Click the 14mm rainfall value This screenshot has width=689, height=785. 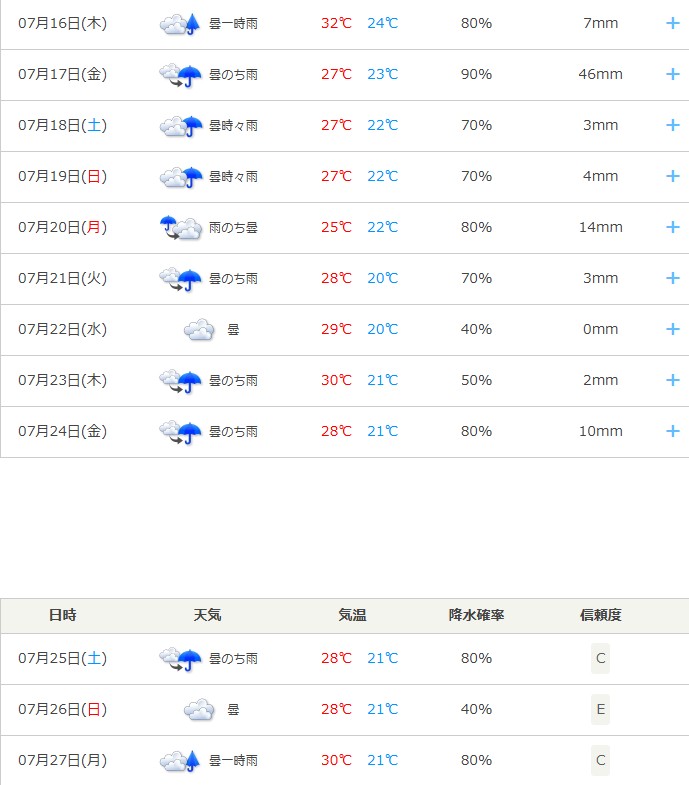pos(600,227)
